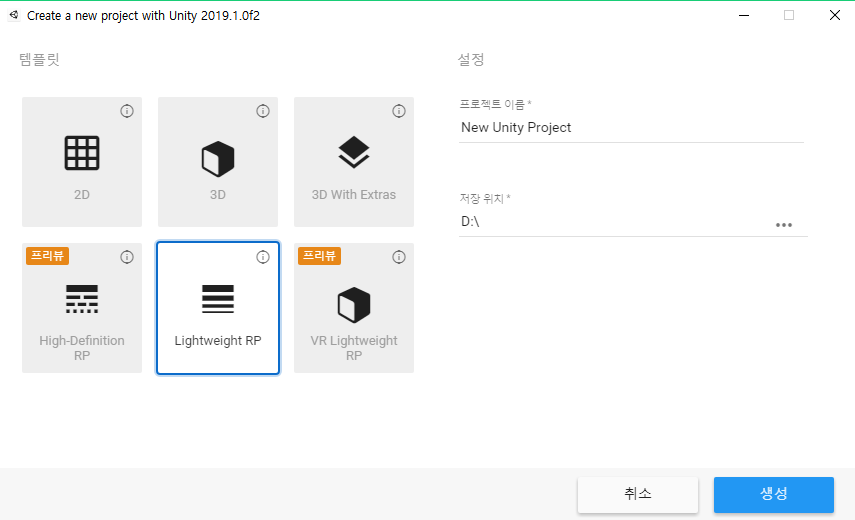Screen dimensions: 855x520
Task: Open info for the 3D template
Action: coord(263,111)
